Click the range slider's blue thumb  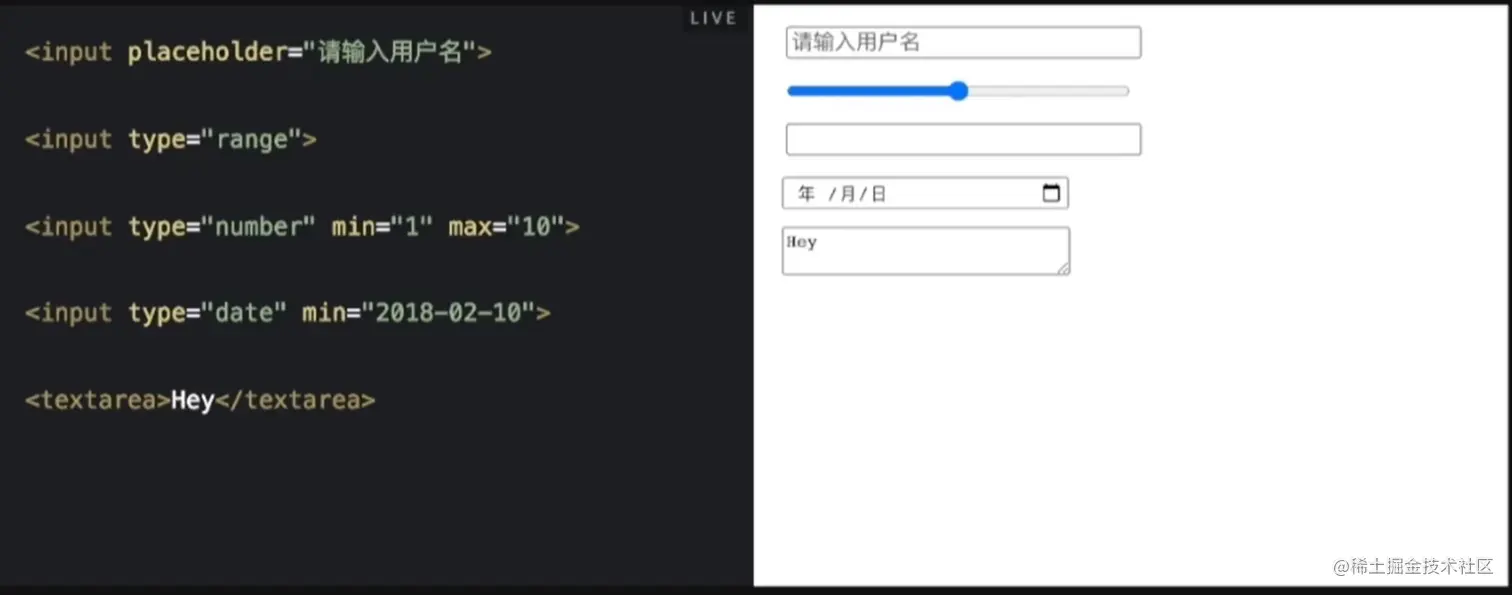point(958,90)
